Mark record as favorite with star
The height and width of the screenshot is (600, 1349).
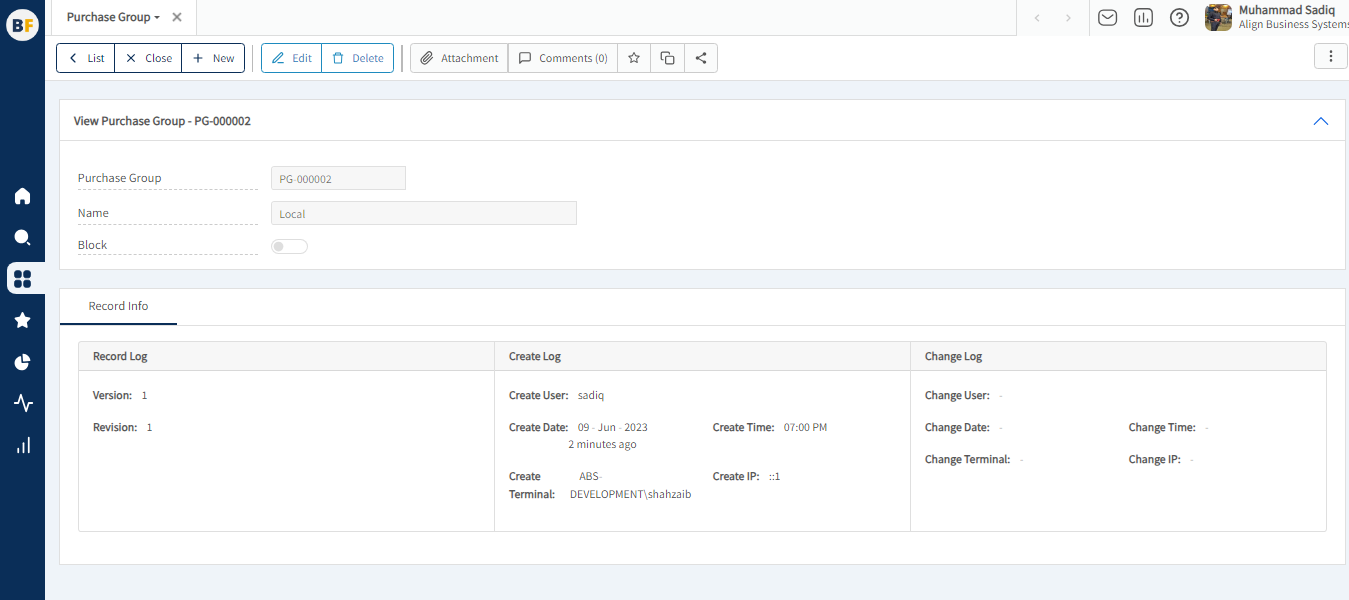pos(634,58)
